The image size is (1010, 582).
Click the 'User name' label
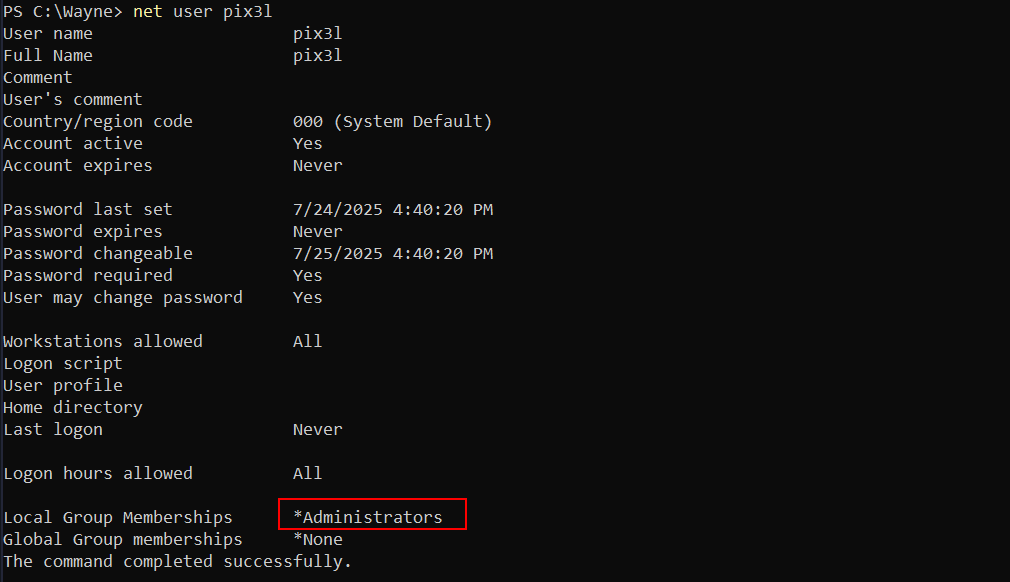pos(48,33)
